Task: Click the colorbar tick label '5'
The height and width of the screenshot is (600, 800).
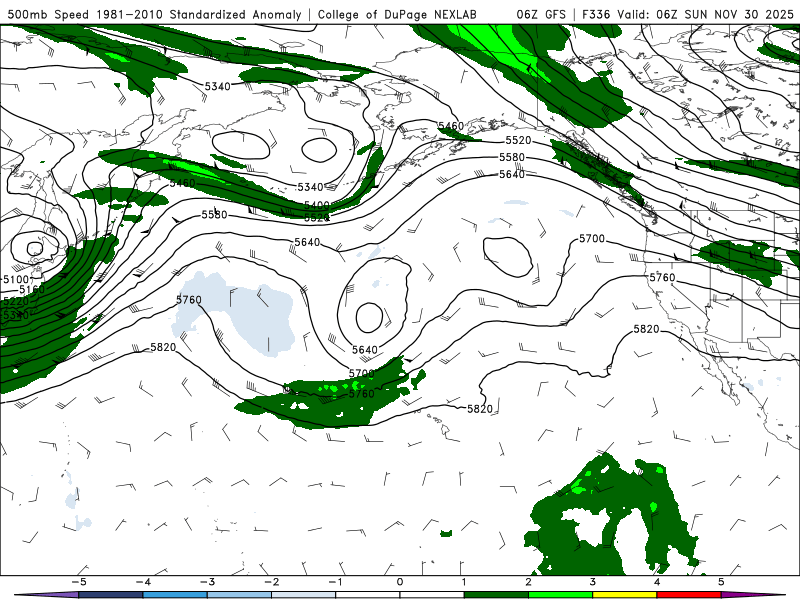Action: pyautogui.click(x=721, y=582)
